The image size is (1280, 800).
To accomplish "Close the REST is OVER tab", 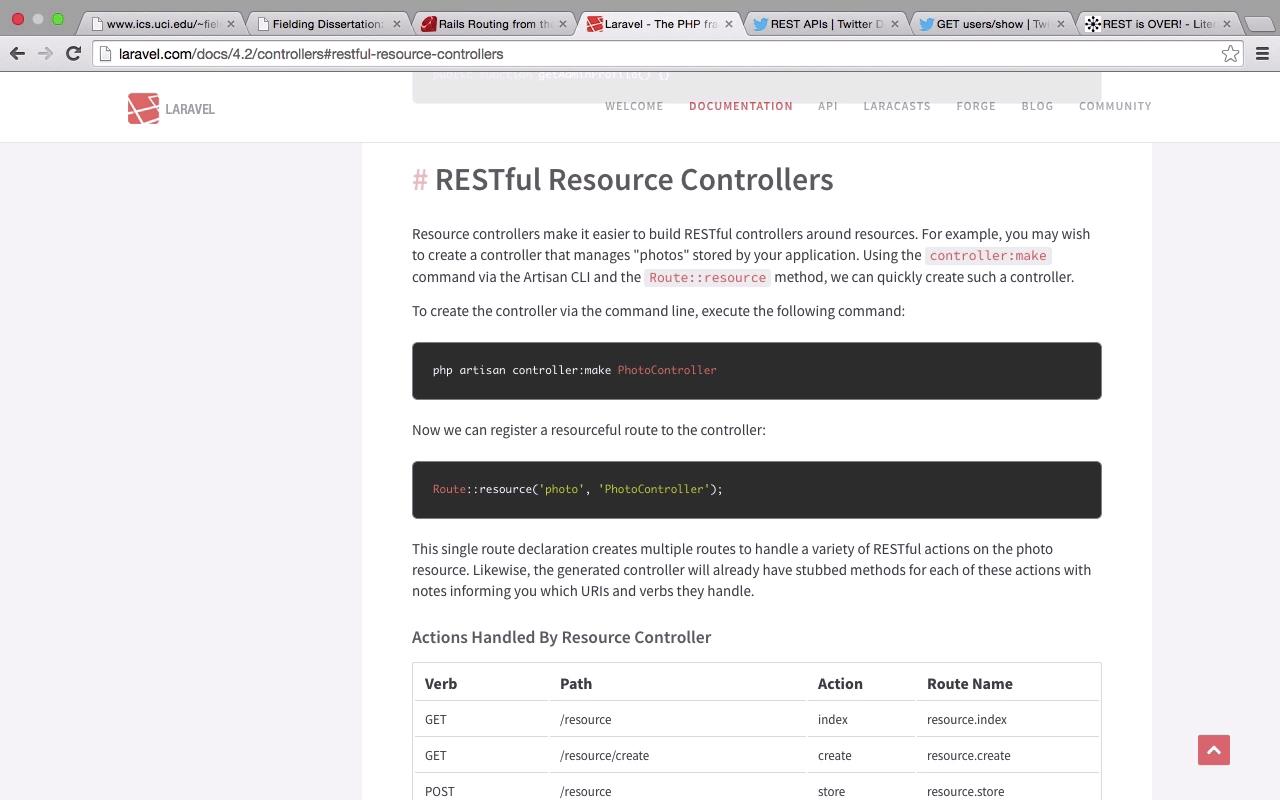I will click(1227, 24).
